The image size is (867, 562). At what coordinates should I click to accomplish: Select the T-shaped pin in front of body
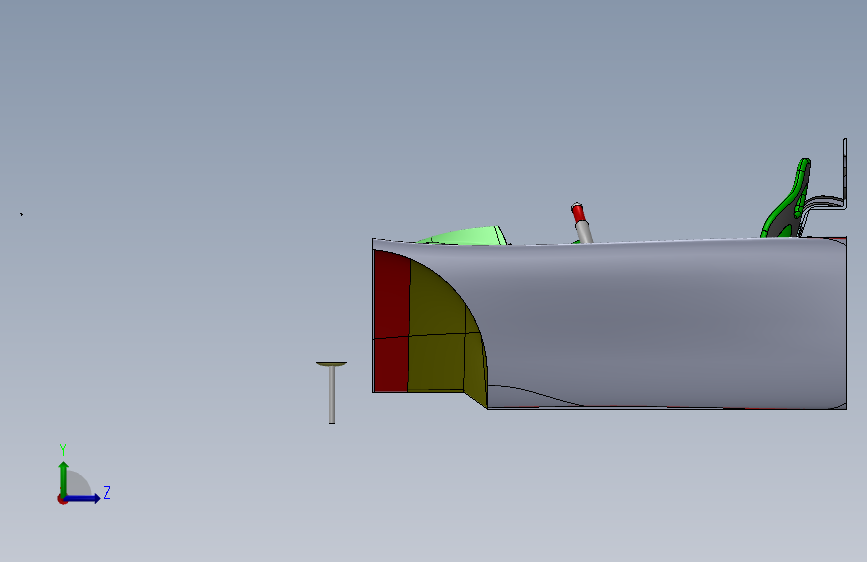[x=332, y=392]
